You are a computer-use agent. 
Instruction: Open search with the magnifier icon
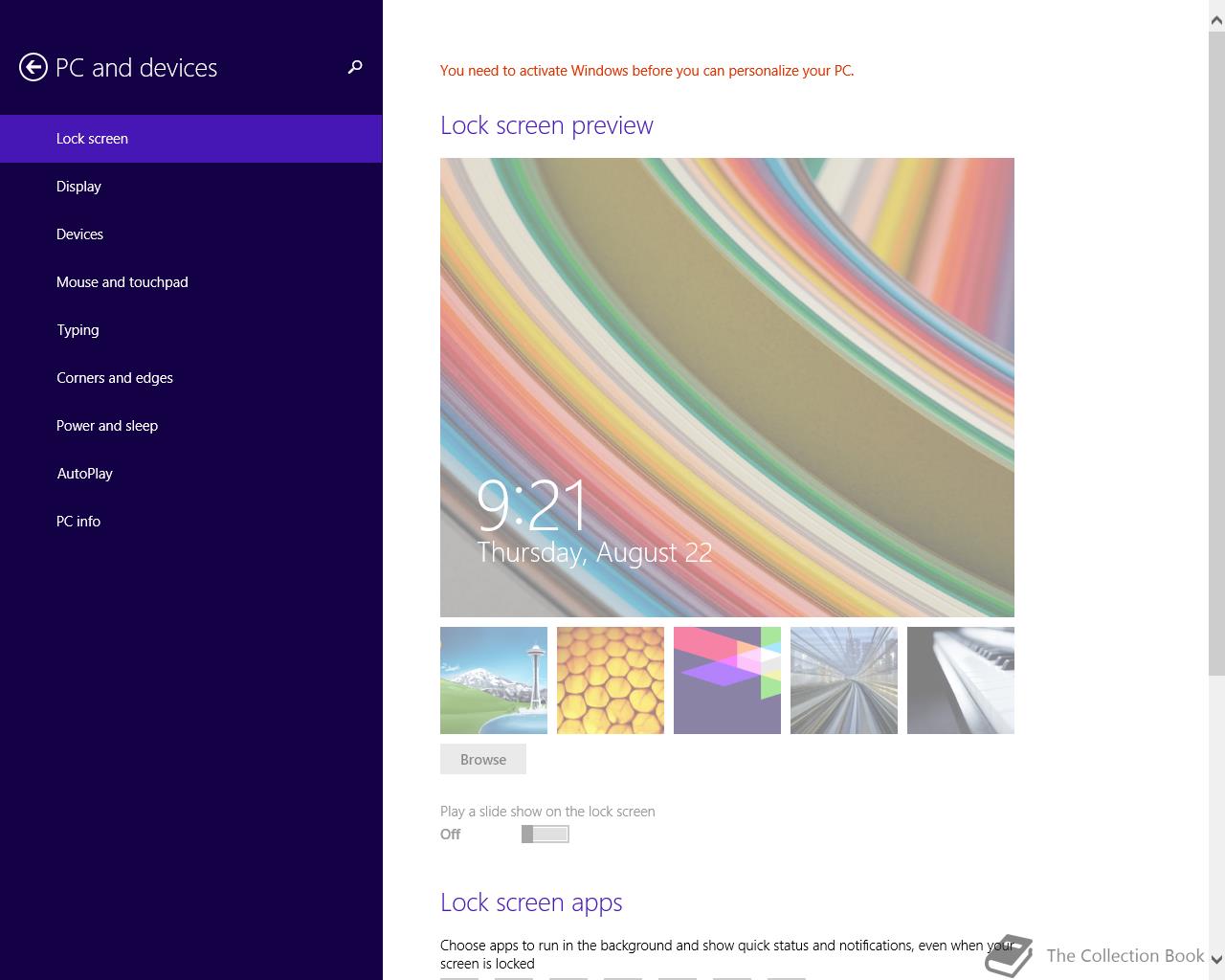[x=355, y=67]
